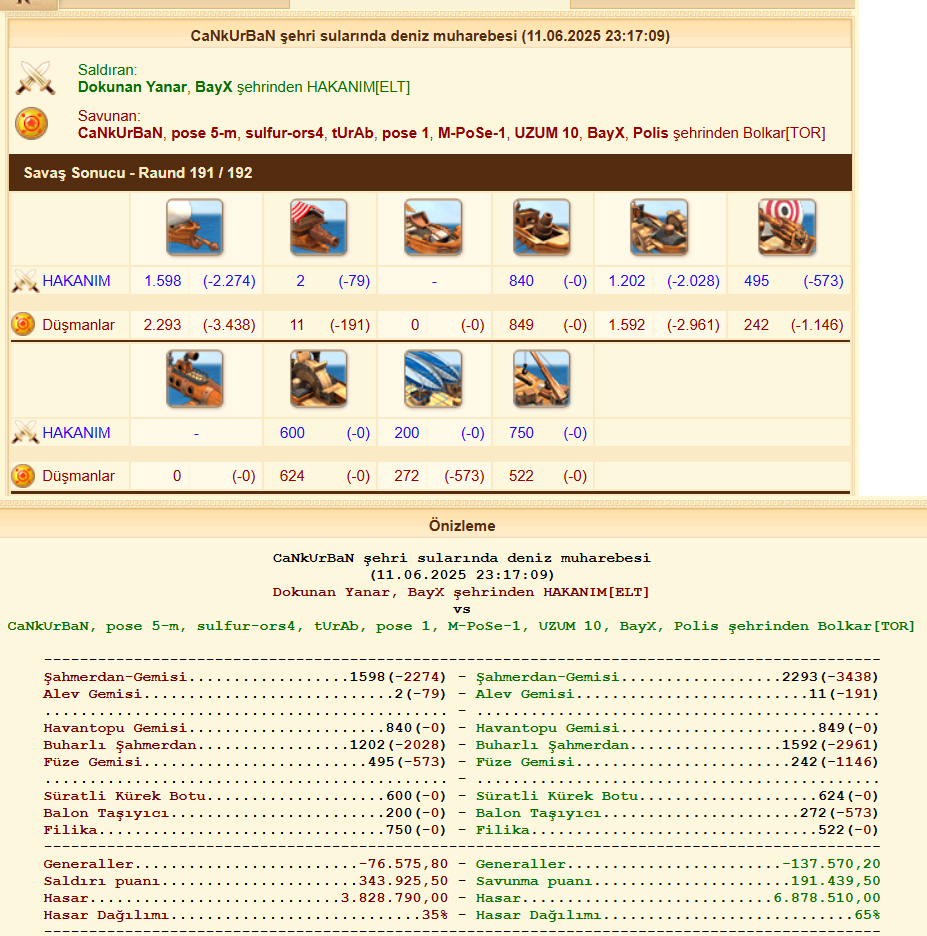
Task: Select the orange diving boat submarine icon
Action: point(195,378)
